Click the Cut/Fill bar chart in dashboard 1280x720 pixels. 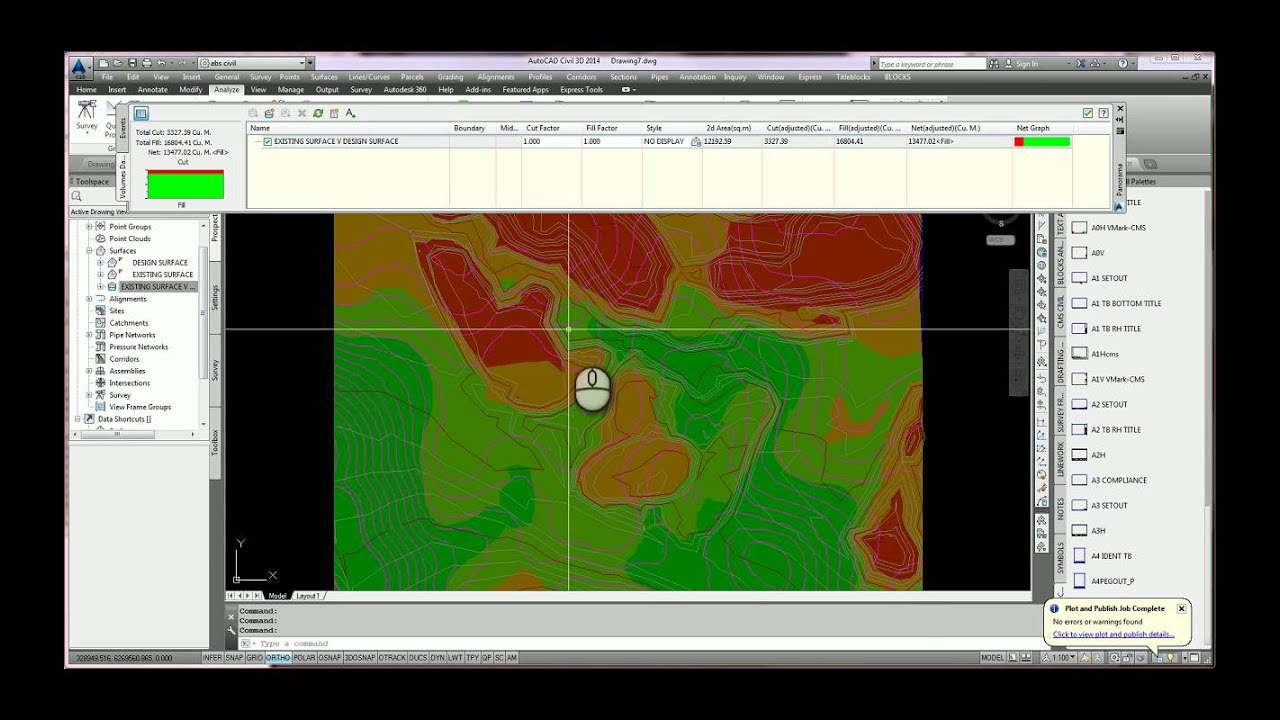[x=185, y=184]
